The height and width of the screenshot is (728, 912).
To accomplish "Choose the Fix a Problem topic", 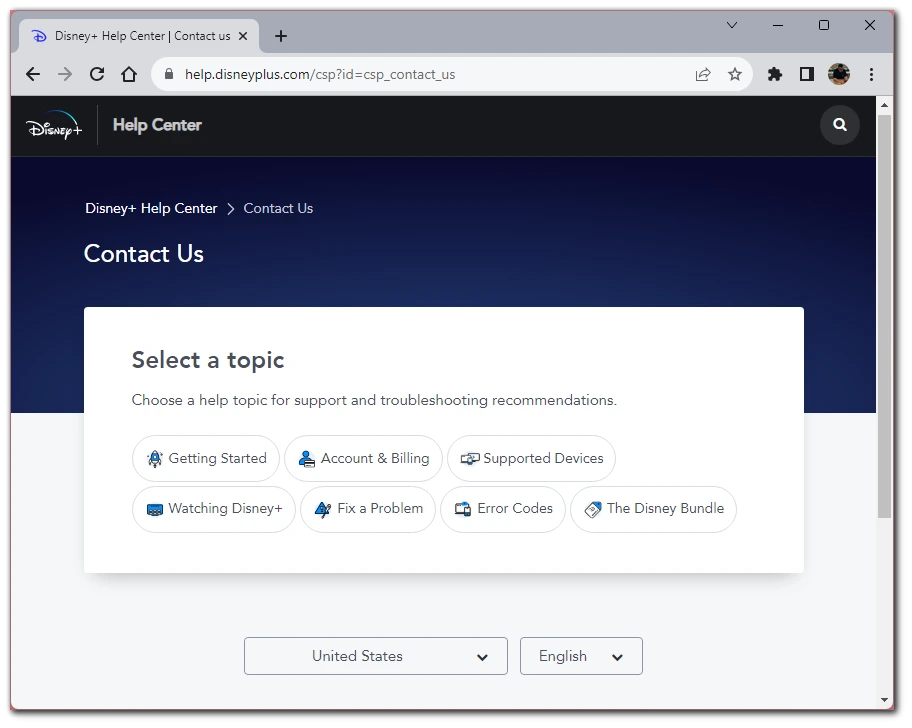I will pyautogui.click(x=368, y=509).
